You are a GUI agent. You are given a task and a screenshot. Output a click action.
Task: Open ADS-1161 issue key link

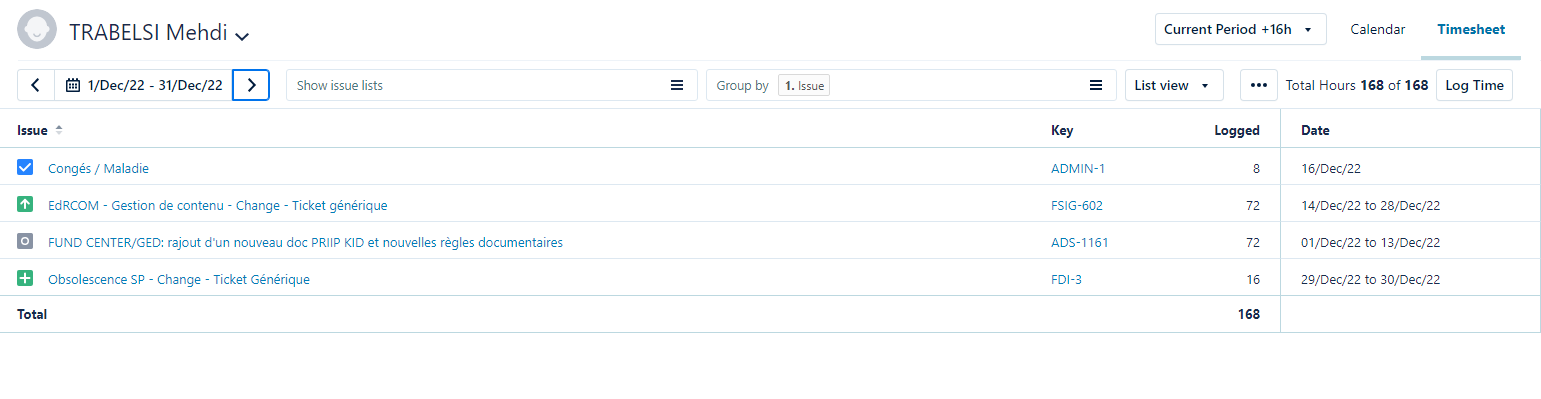[x=1079, y=242]
